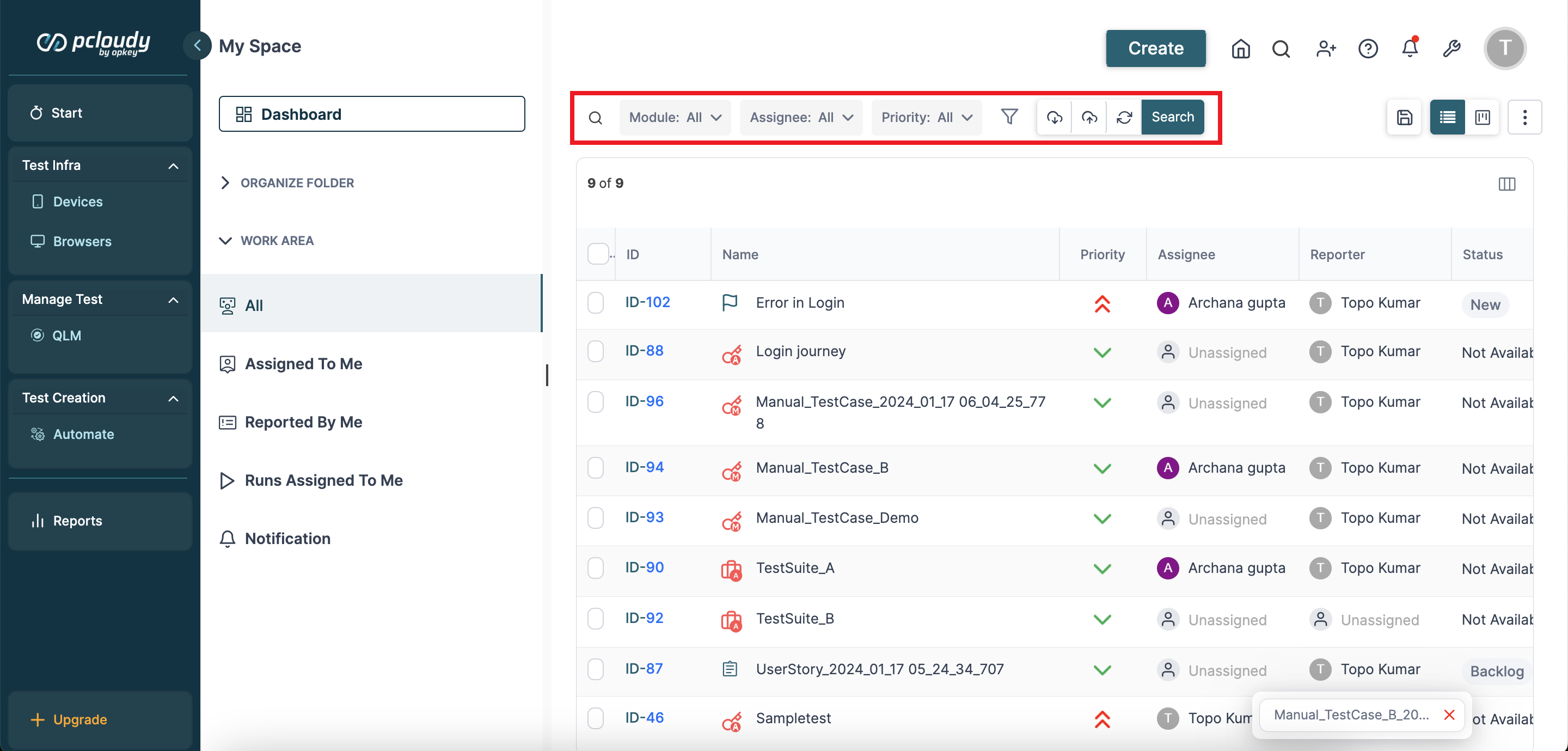Open priority chevron for ID-88 Login journey
The height and width of the screenshot is (751, 1568).
[1102, 353]
